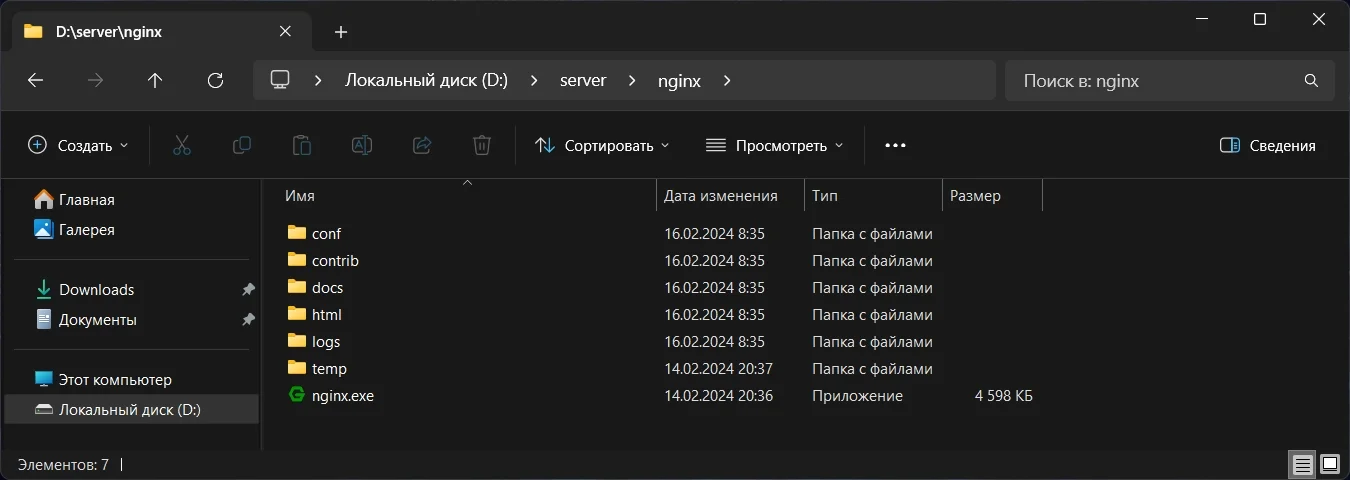Unpin Документы using its pin icon

(248, 319)
